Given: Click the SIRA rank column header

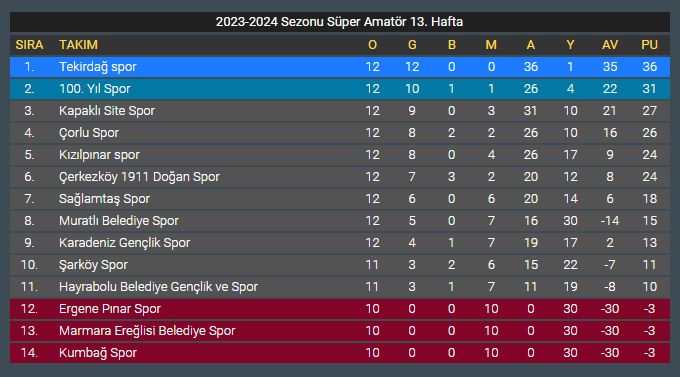Looking at the screenshot, I should [x=29, y=45].
